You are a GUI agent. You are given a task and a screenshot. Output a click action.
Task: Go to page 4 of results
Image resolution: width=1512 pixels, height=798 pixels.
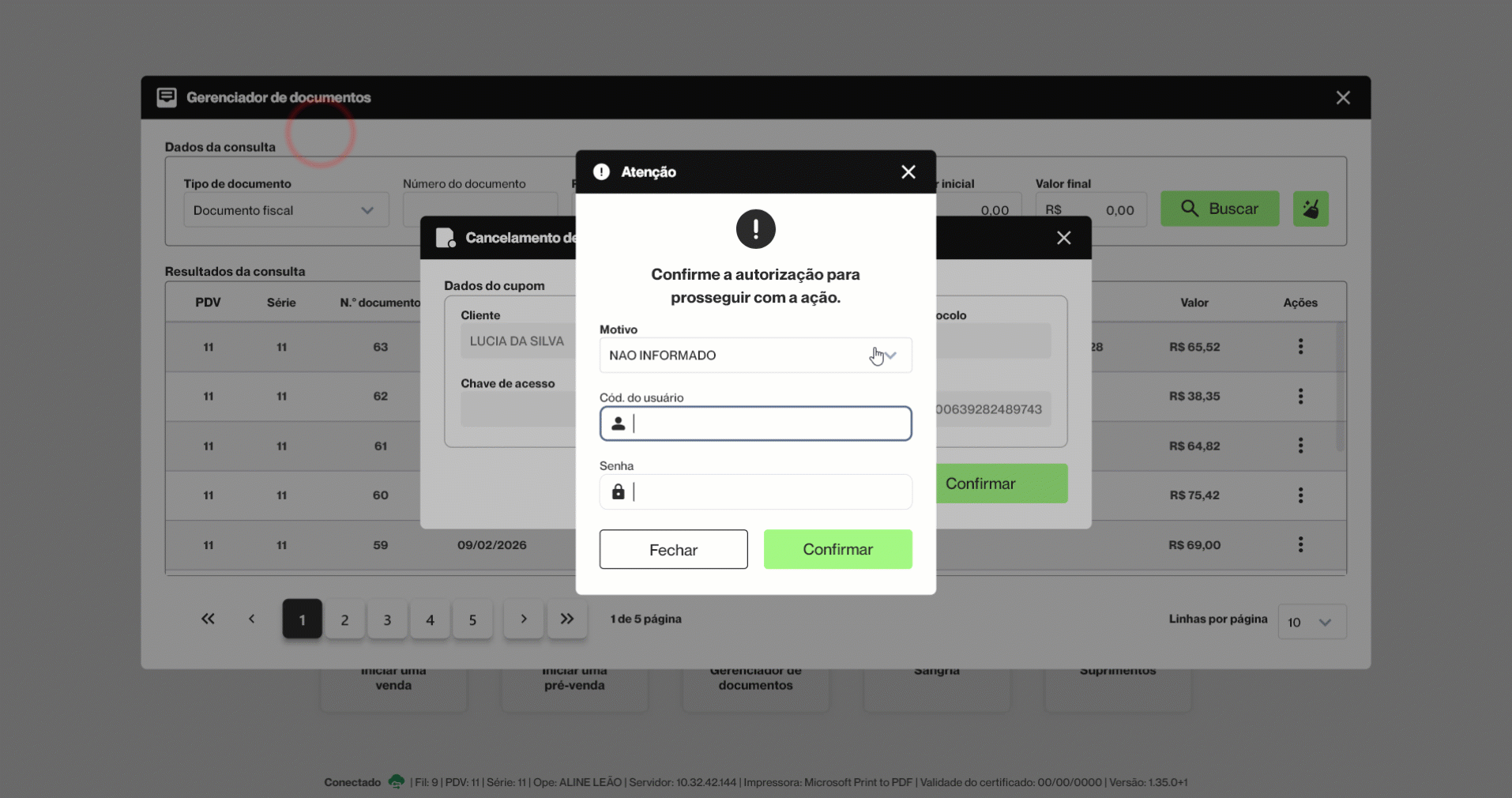[431, 619]
